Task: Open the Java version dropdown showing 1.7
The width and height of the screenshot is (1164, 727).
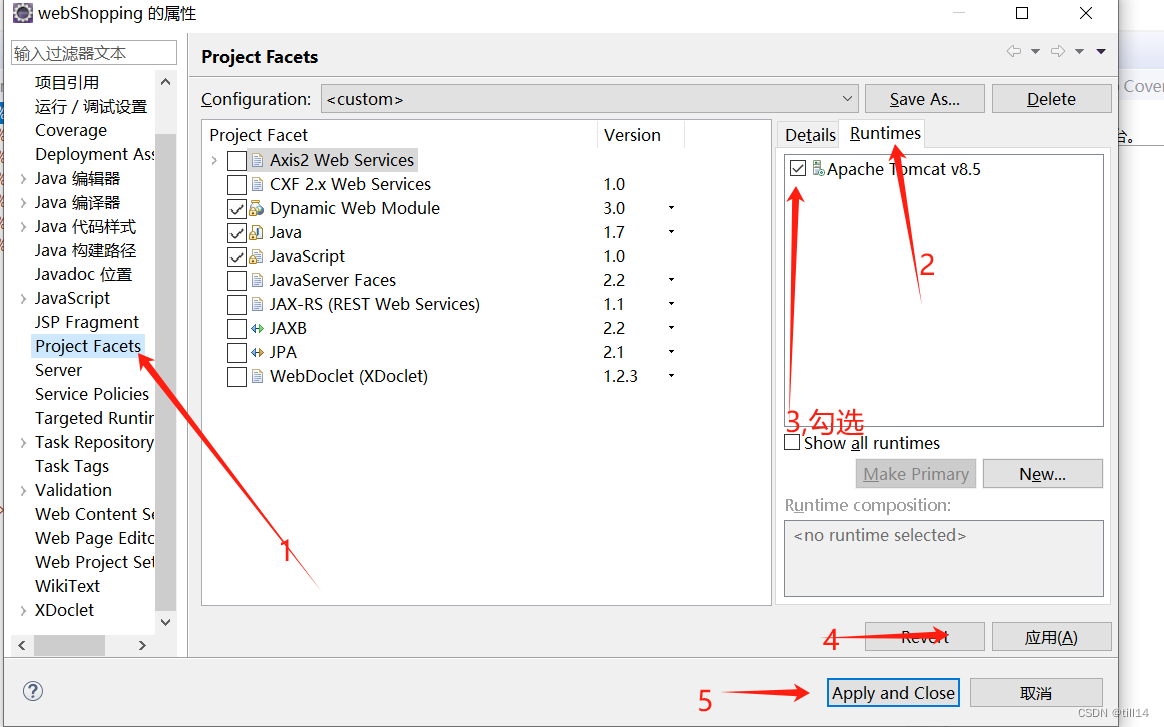Action: click(x=670, y=232)
